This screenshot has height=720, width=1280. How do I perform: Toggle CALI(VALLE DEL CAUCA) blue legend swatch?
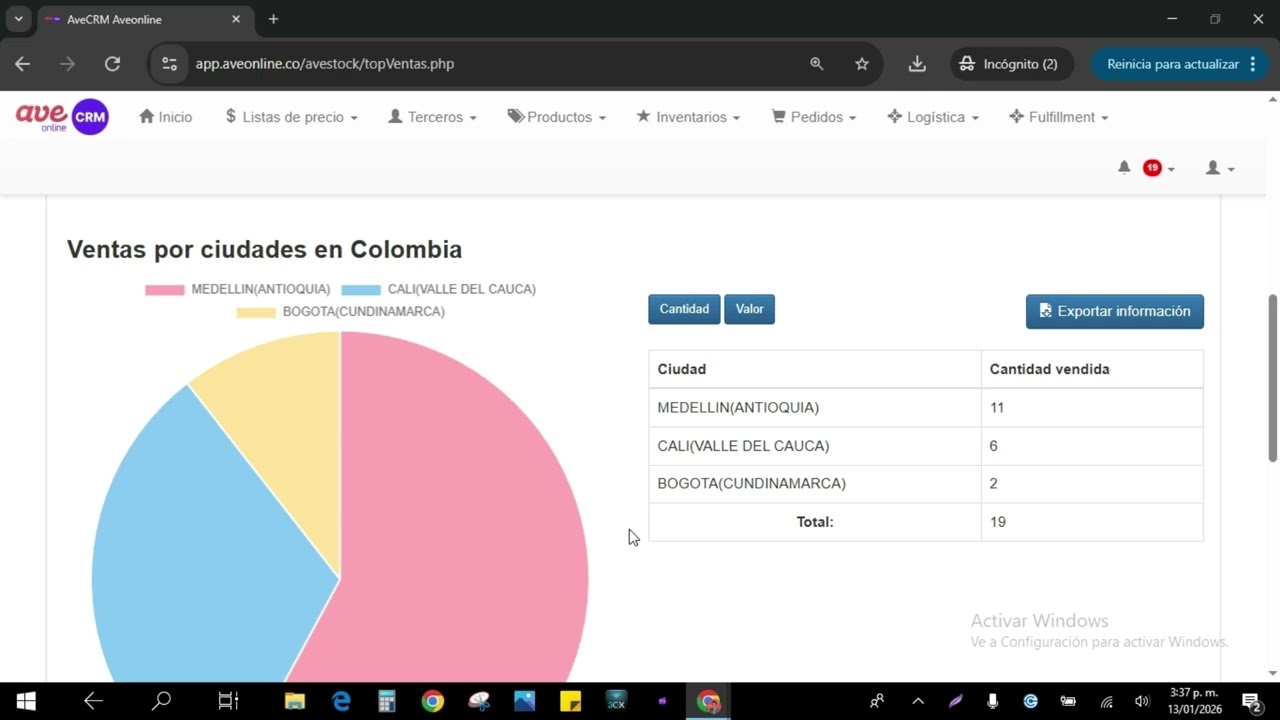(x=361, y=290)
